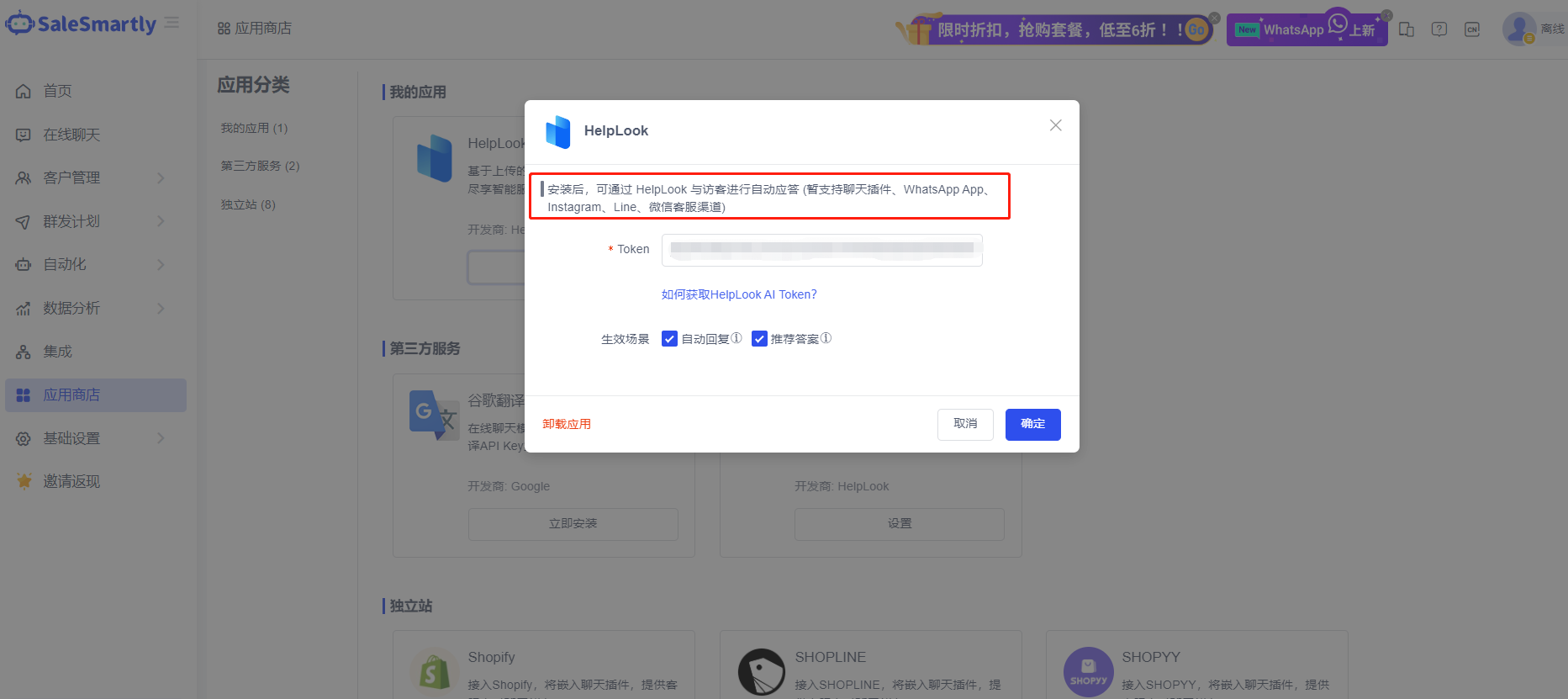Click the 群发计划 paper plane icon

[24, 222]
